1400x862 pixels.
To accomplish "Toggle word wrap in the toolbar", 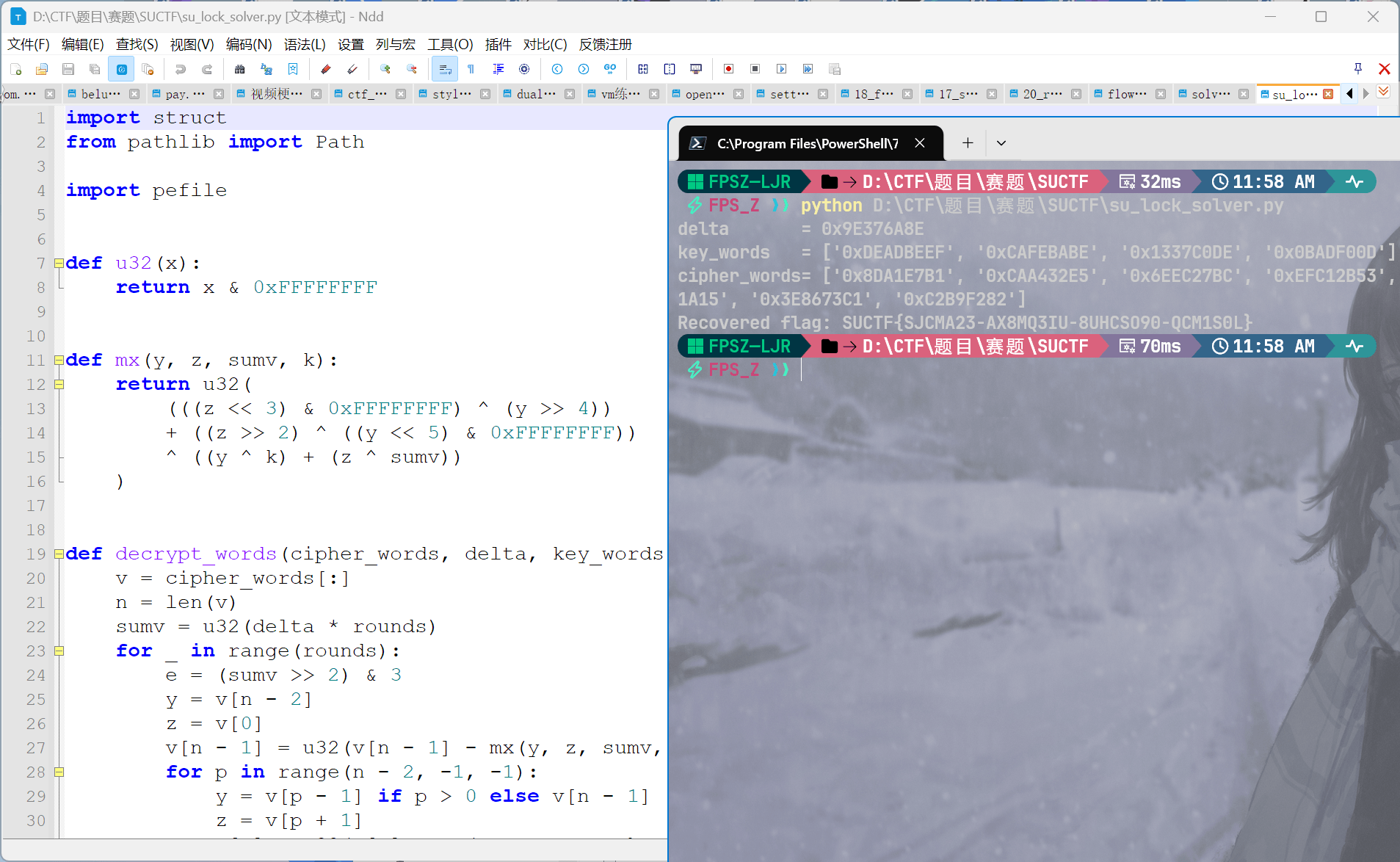I will tap(444, 69).
